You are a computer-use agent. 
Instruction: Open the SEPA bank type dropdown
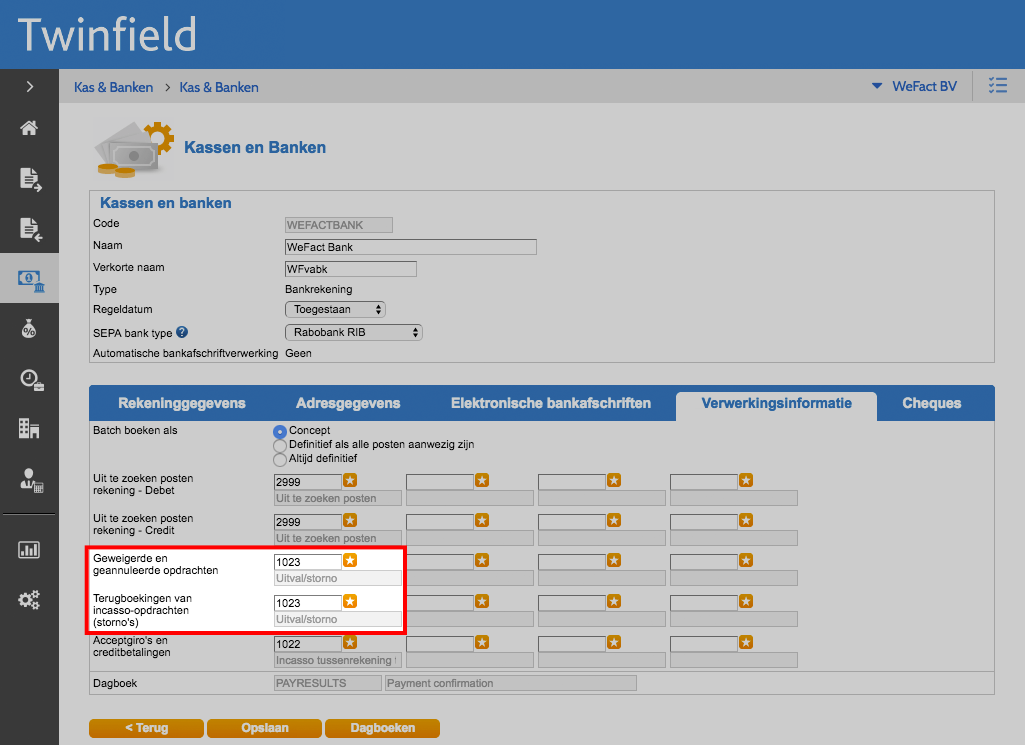click(354, 332)
